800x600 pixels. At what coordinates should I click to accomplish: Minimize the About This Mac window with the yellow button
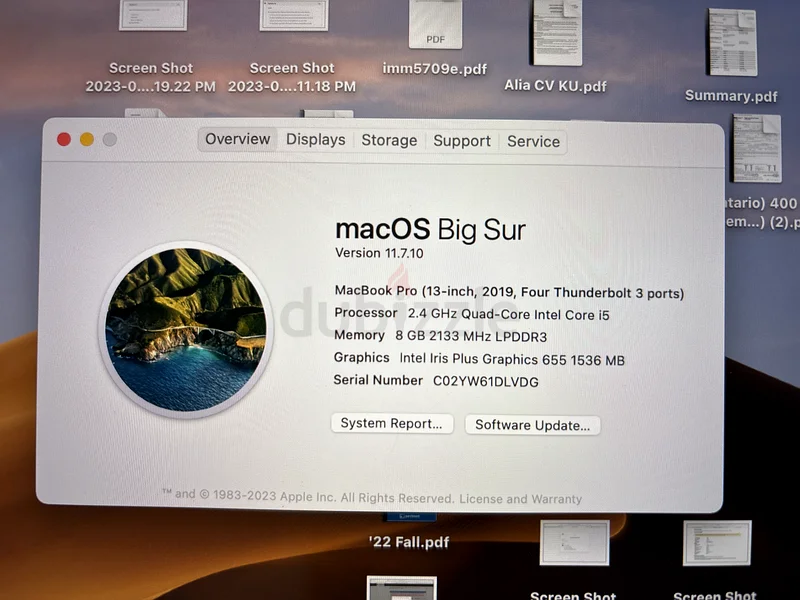[x=87, y=139]
